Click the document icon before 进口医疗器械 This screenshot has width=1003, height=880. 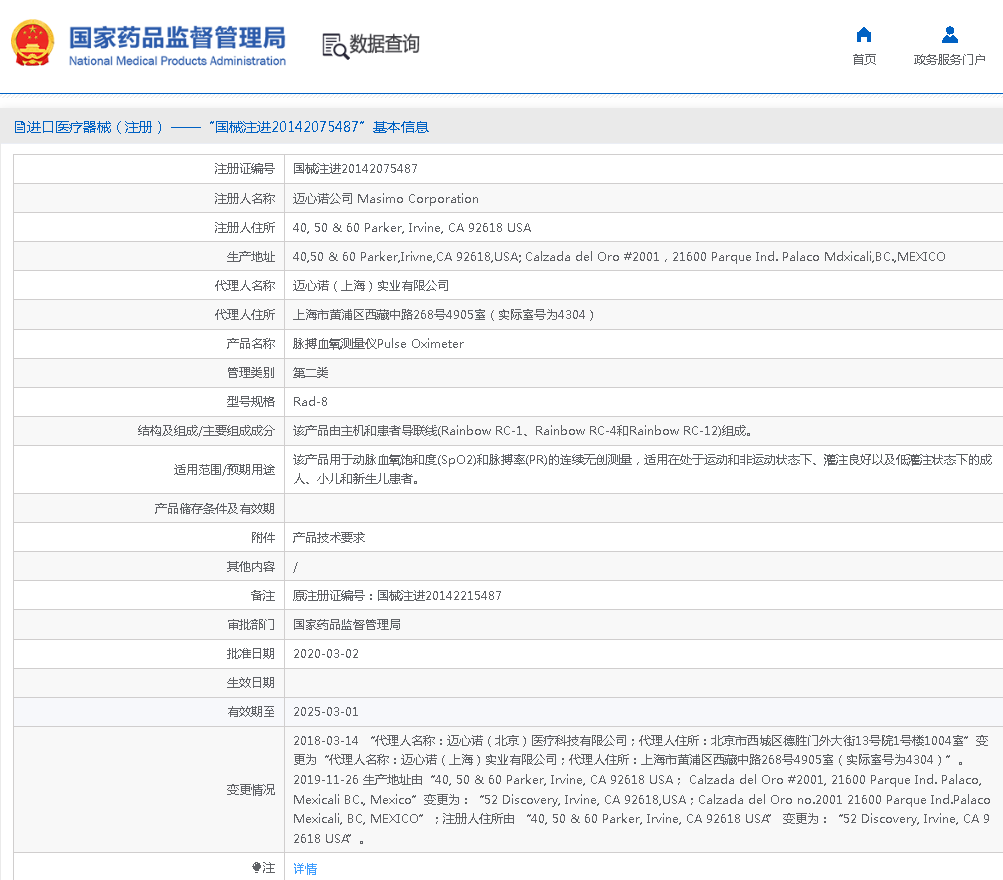pyautogui.click(x=19, y=127)
